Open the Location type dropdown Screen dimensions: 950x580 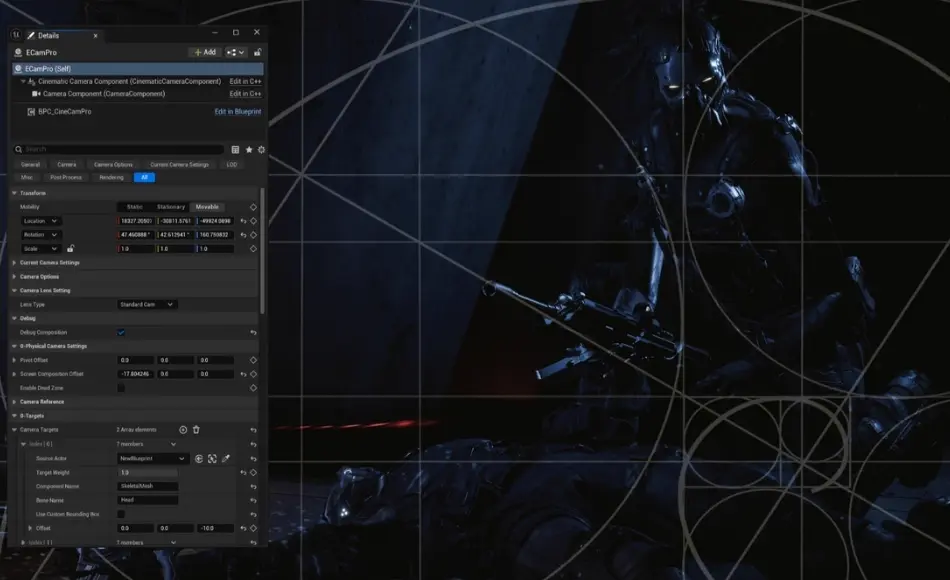point(40,221)
